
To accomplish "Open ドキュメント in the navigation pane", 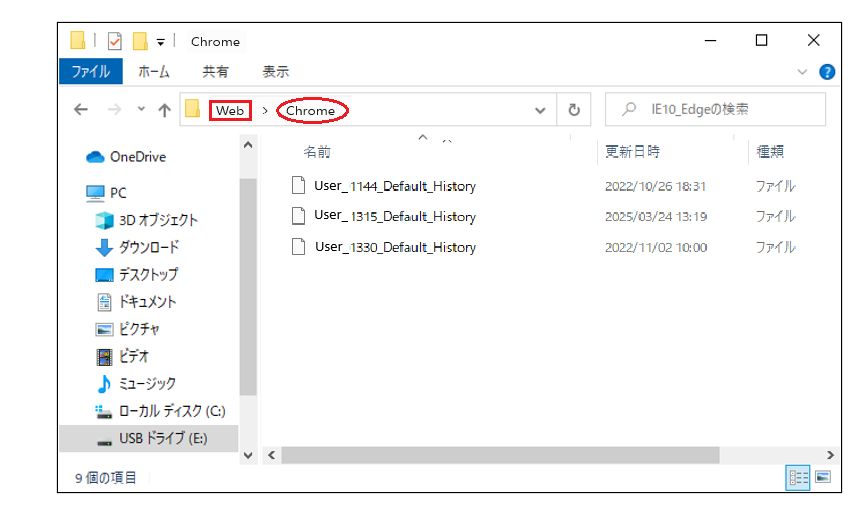I will click(137, 302).
